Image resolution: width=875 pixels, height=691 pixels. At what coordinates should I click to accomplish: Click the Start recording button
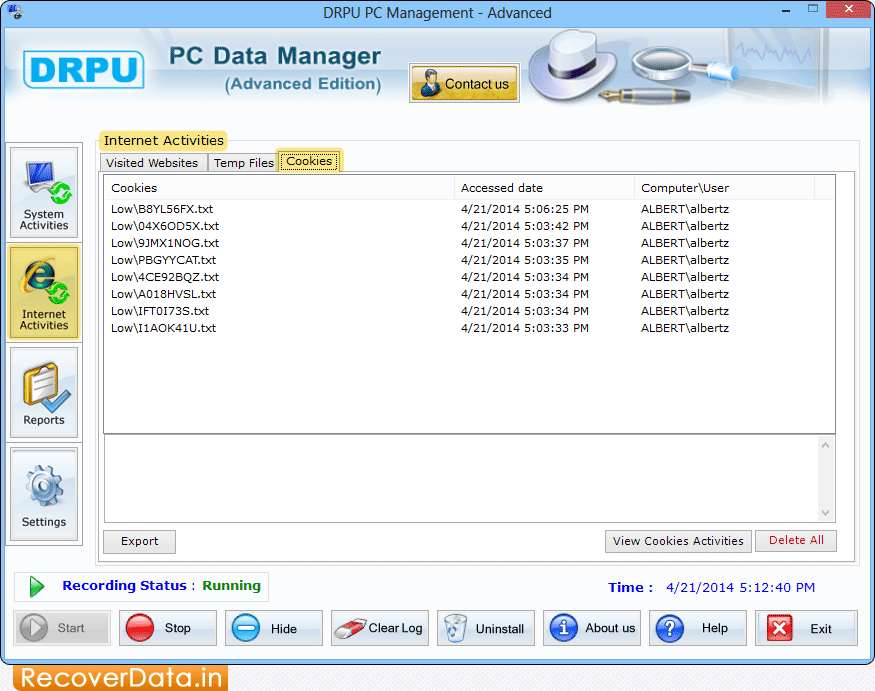(62, 628)
